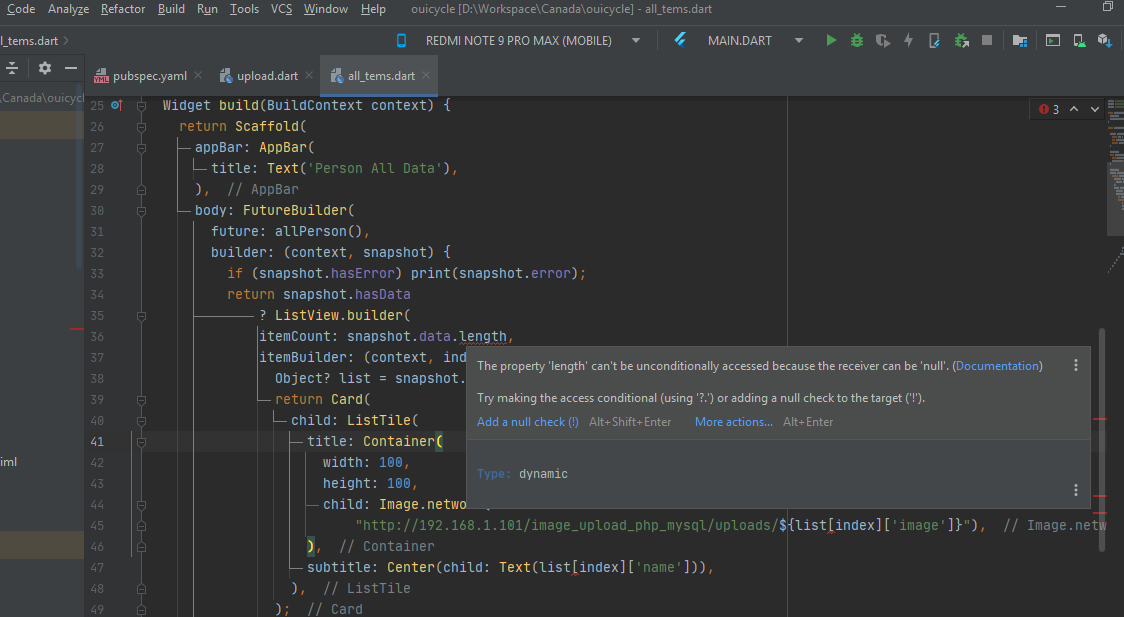The image size is (1124, 617).
Task: Click the image URL string on line 45
Action: click(x=665, y=526)
